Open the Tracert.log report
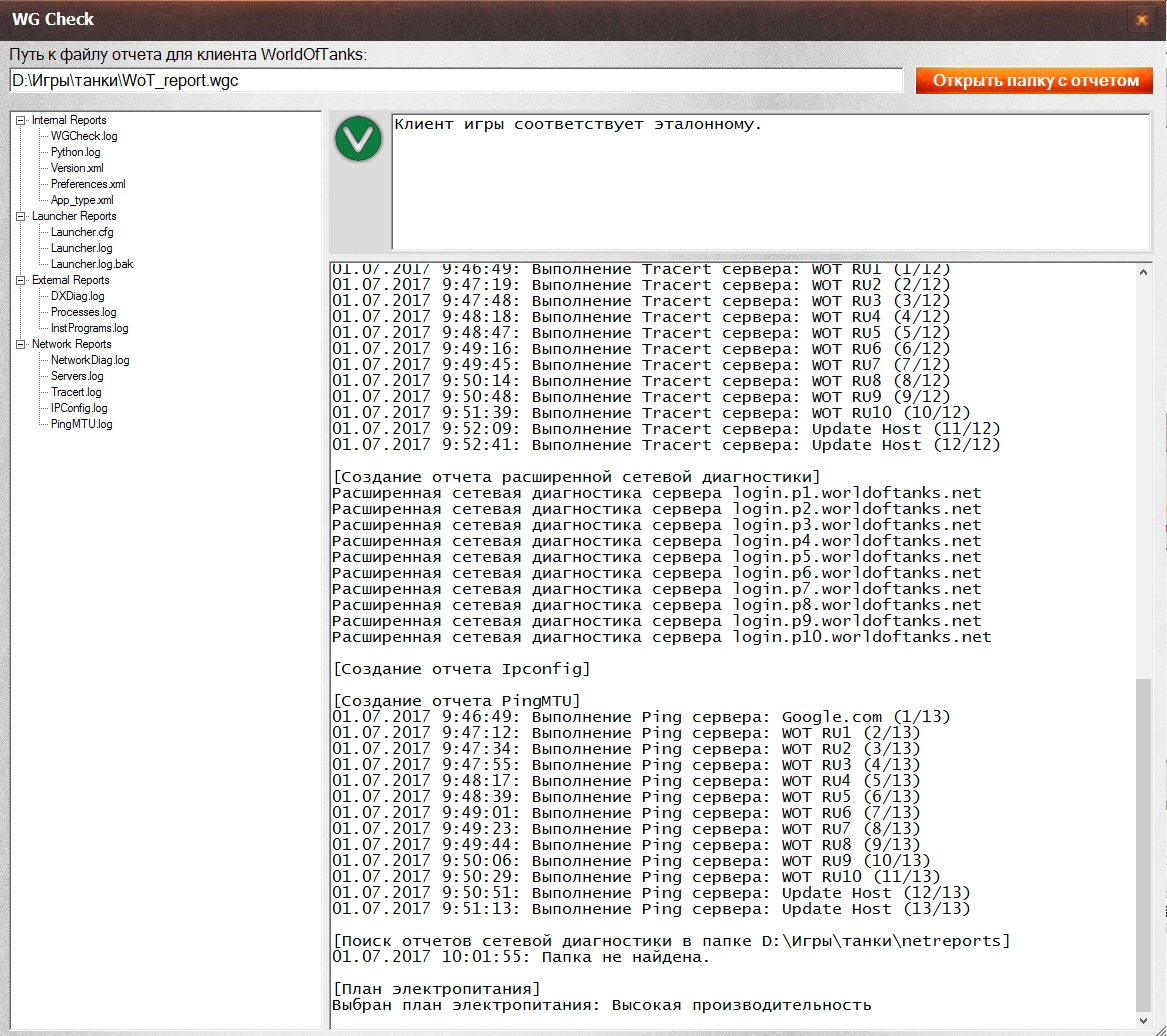This screenshot has width=1167, height=1036. [x=76, y=392]
